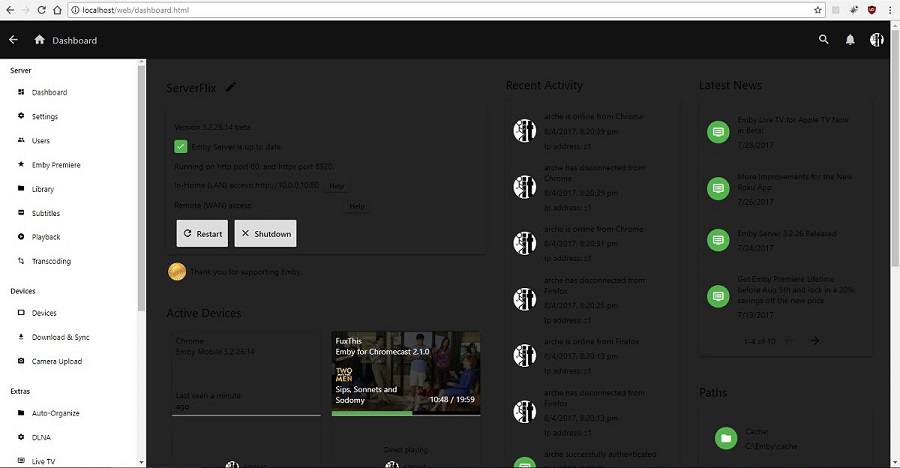The height and width of the screenshot is (468, 900).
Task: Click the Playback icon in sidebar
Action: [x=21, y=237]
